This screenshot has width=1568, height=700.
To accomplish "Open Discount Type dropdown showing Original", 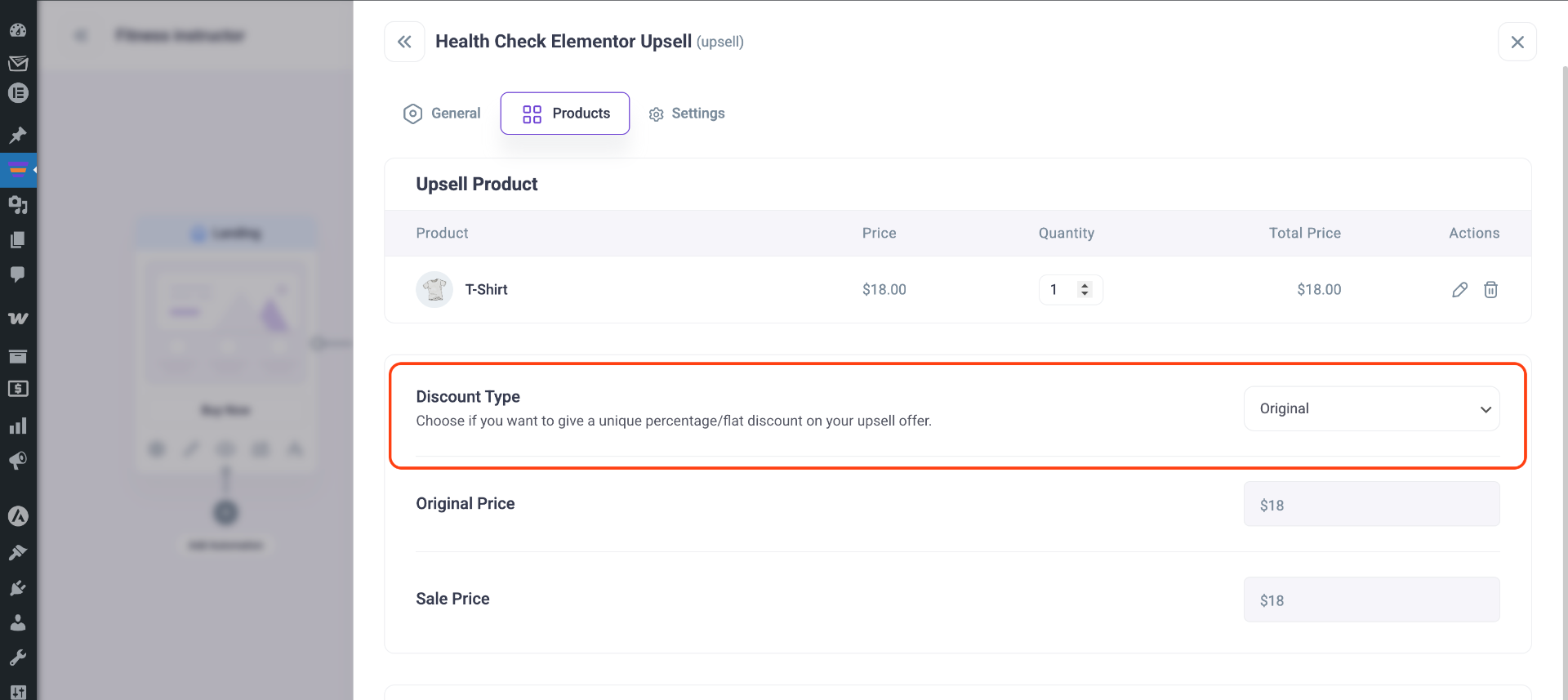I will (x=1371, y=408).
